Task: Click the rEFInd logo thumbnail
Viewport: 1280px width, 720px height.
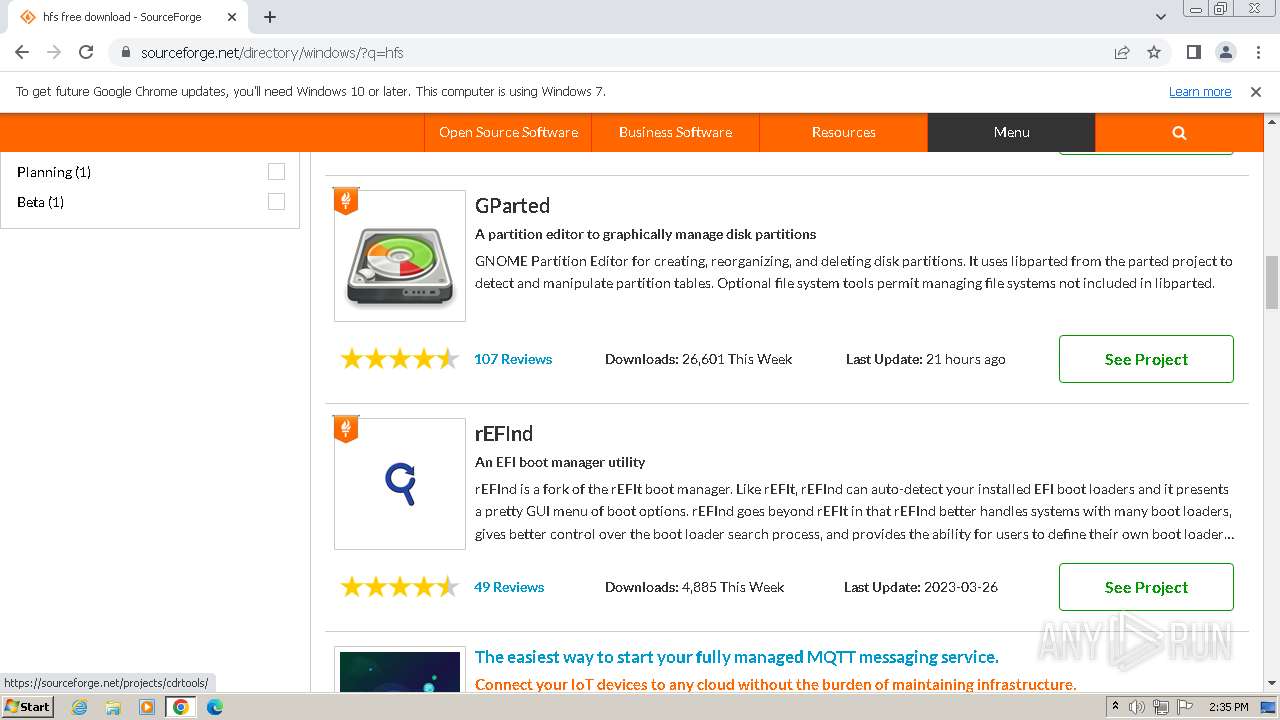Action: pos(400,484)
